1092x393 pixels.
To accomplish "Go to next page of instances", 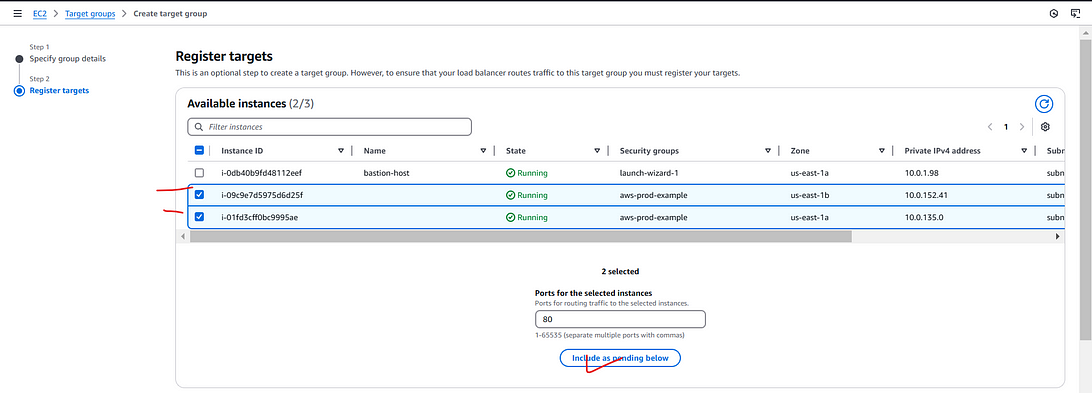I will pyautogui.click(x=1022, y=127).
